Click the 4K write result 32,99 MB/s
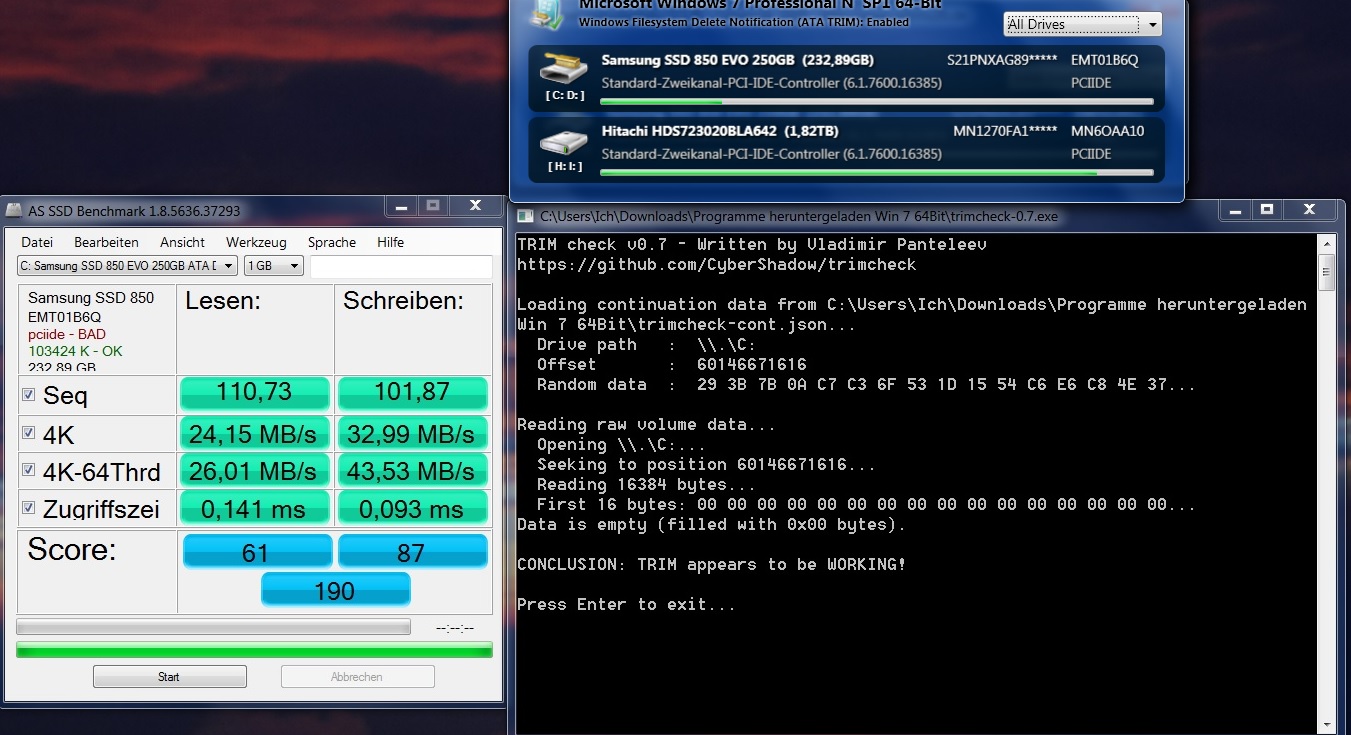Screen dimensions: 1351x735 coord(412,433)
